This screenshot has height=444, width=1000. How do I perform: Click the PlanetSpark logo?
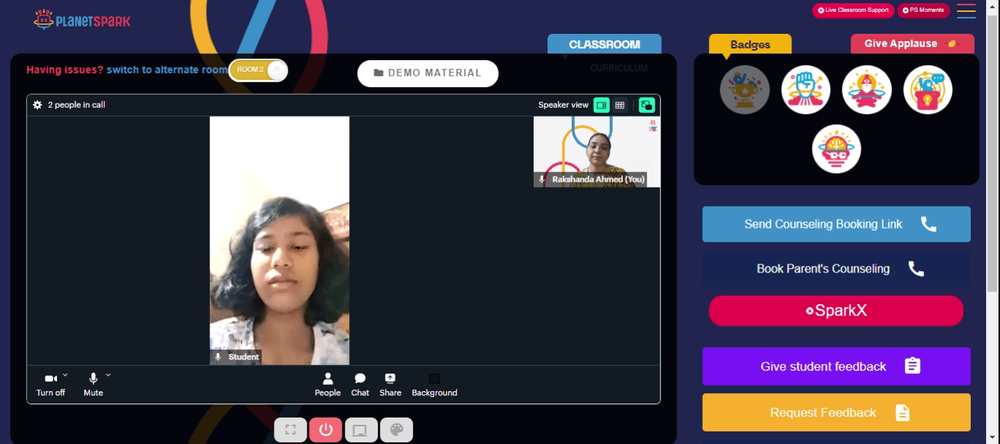click(82, 20)
